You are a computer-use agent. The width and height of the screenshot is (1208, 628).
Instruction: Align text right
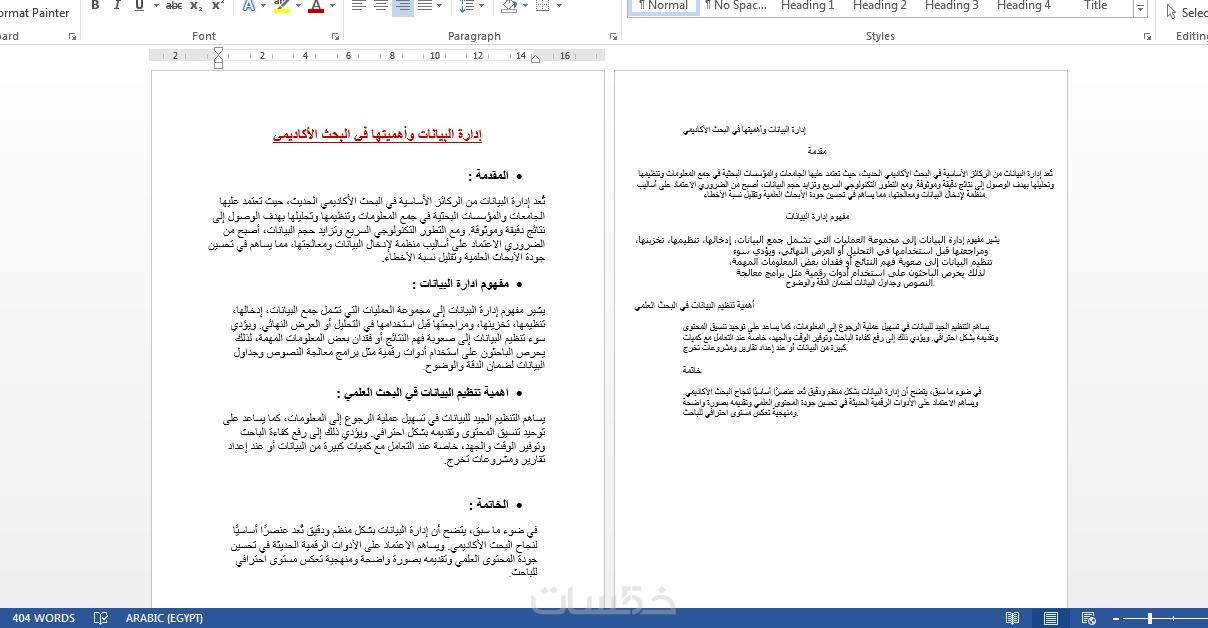click(403, 6)
